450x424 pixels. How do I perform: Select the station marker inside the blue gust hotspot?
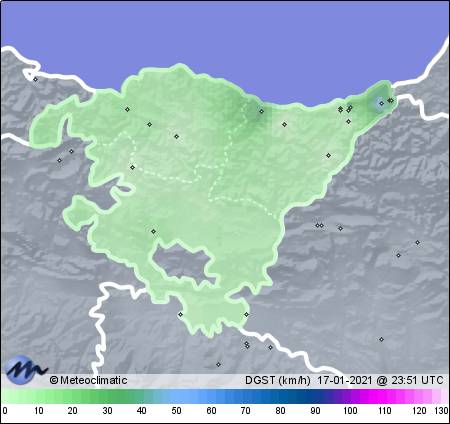coord(381,103)
